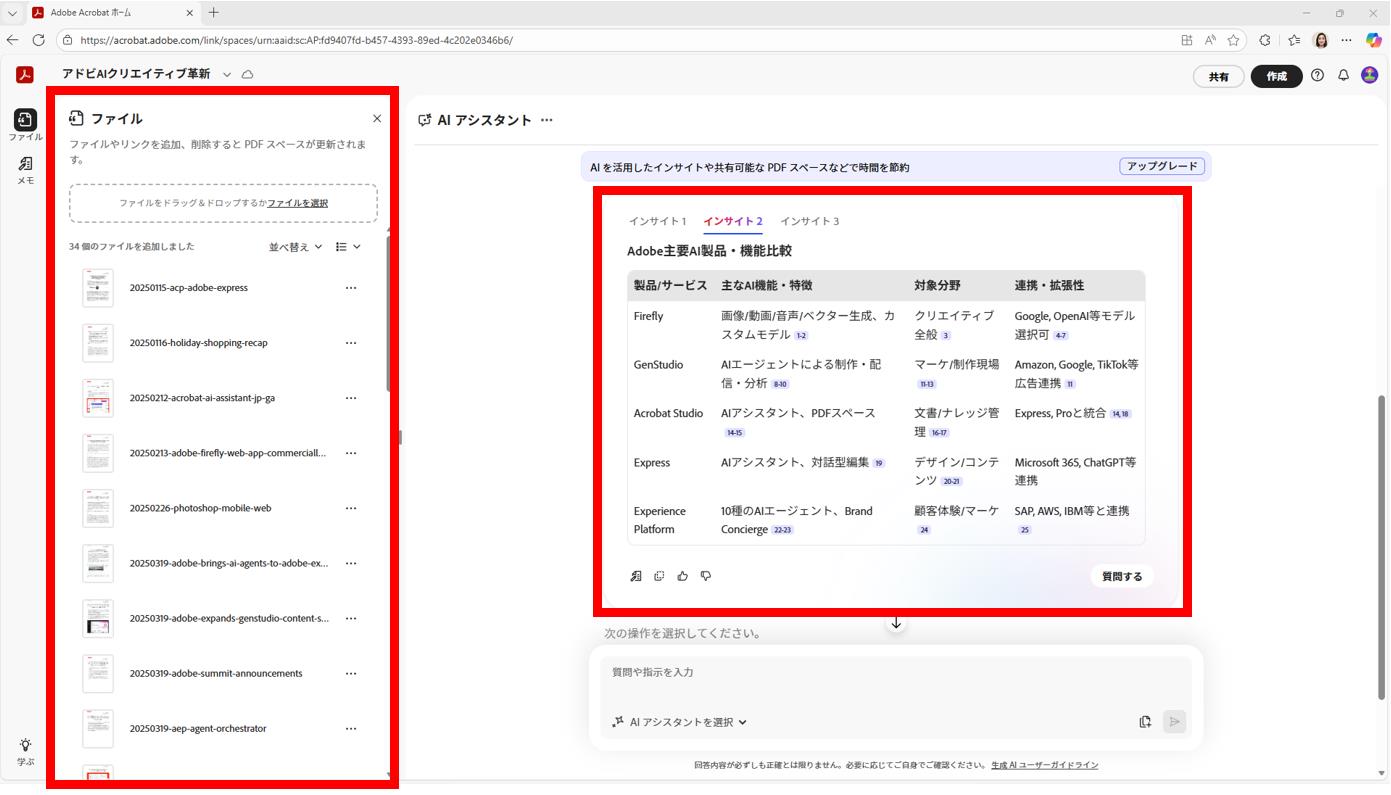Click the 質問や指示を入力 input field
Image resolution: width=1391 pixels, height=795 pixels.
[890, 672]
